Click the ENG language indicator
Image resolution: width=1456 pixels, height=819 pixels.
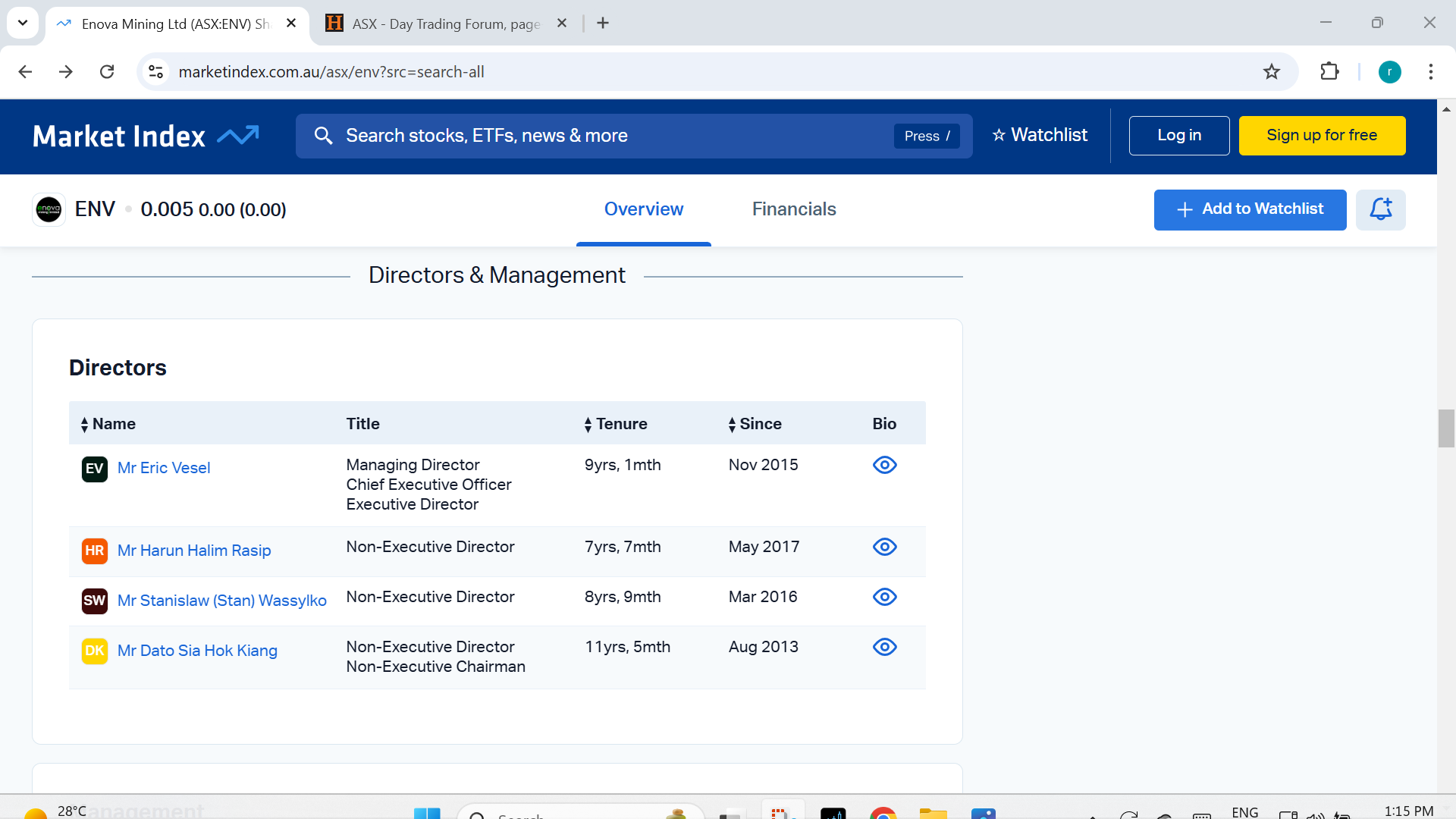[1244, 812]
